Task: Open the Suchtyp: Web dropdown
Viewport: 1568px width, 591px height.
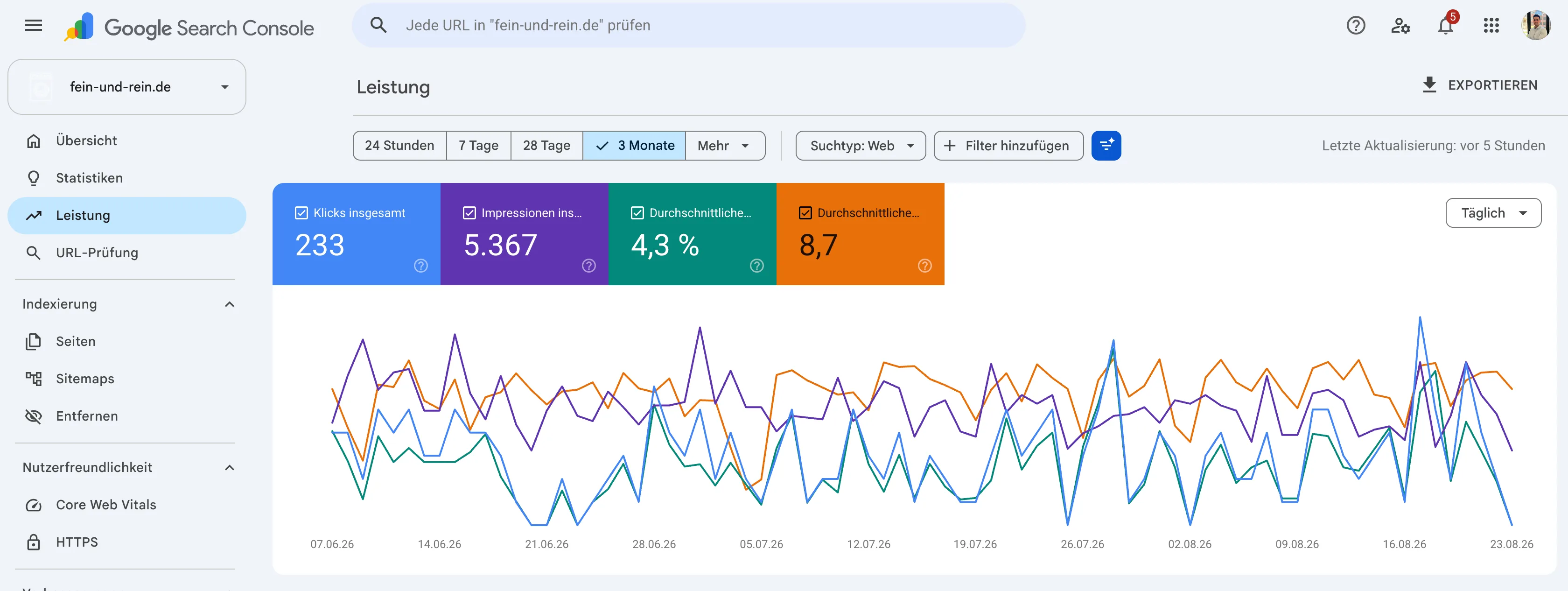Action: tap(860, 146)
